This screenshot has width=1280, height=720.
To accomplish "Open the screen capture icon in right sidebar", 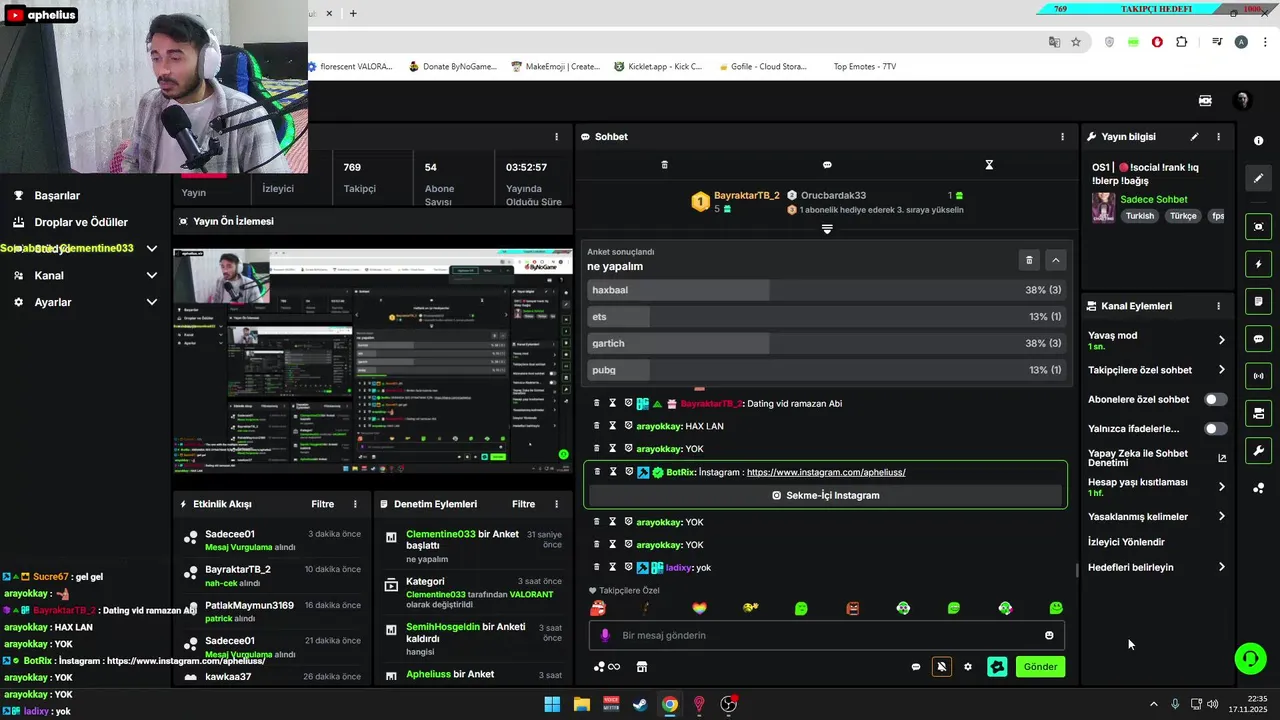I will pyautogui.click(x=1258, y=227).
